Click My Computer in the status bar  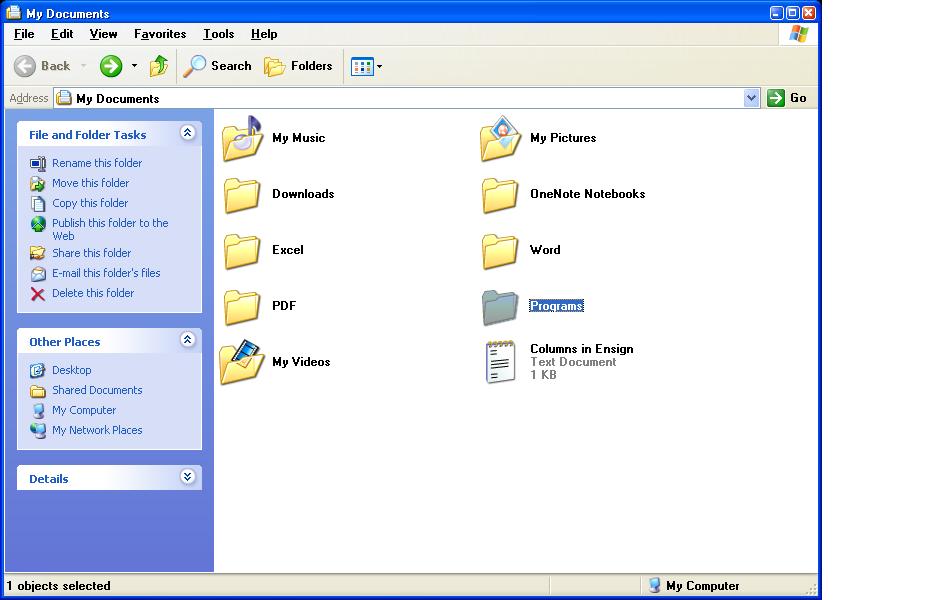(x=694, y=586)
